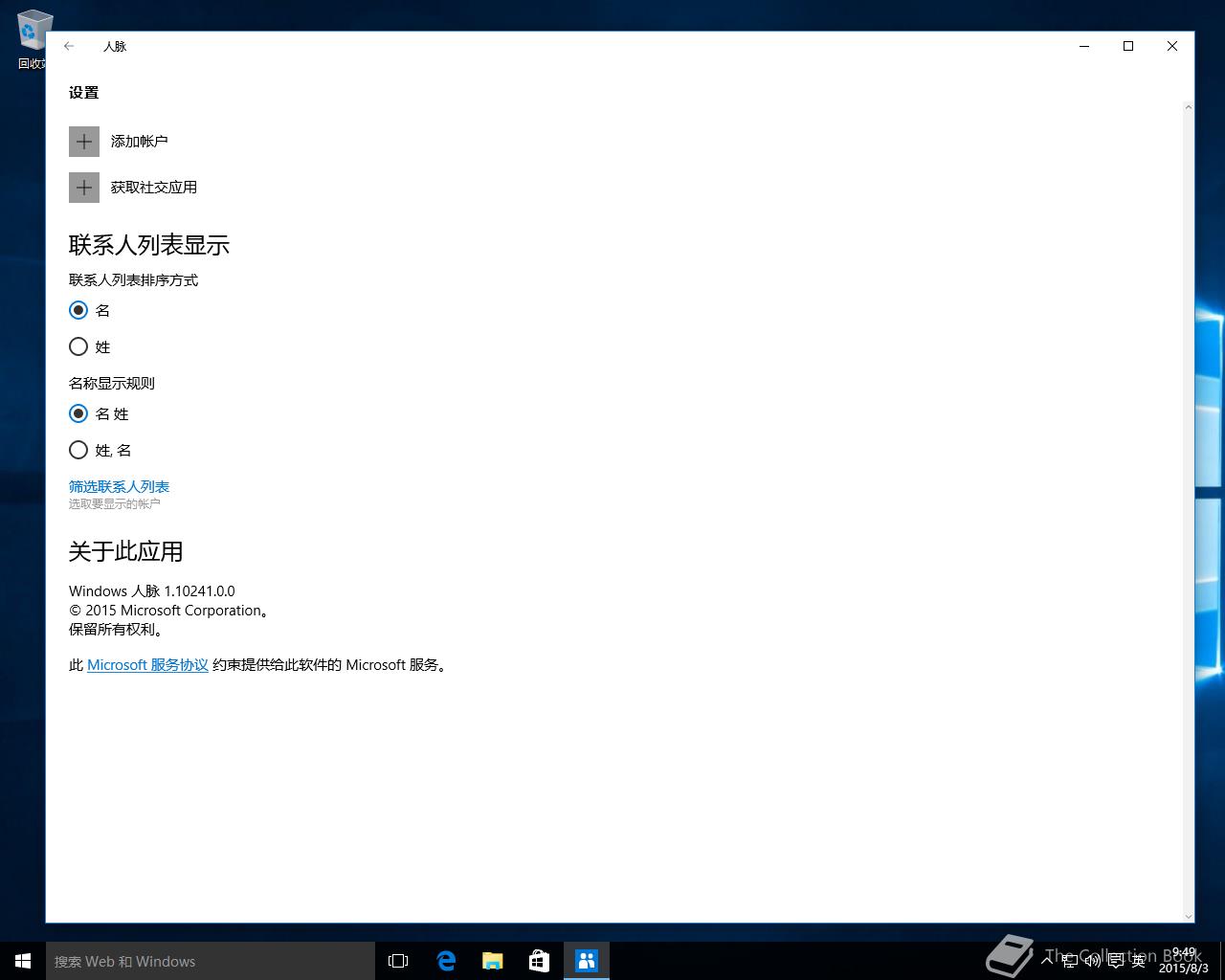Select the 名 radio button for sorting
Viewport: 1225px width, 980px height.
(x=78, y=310)
